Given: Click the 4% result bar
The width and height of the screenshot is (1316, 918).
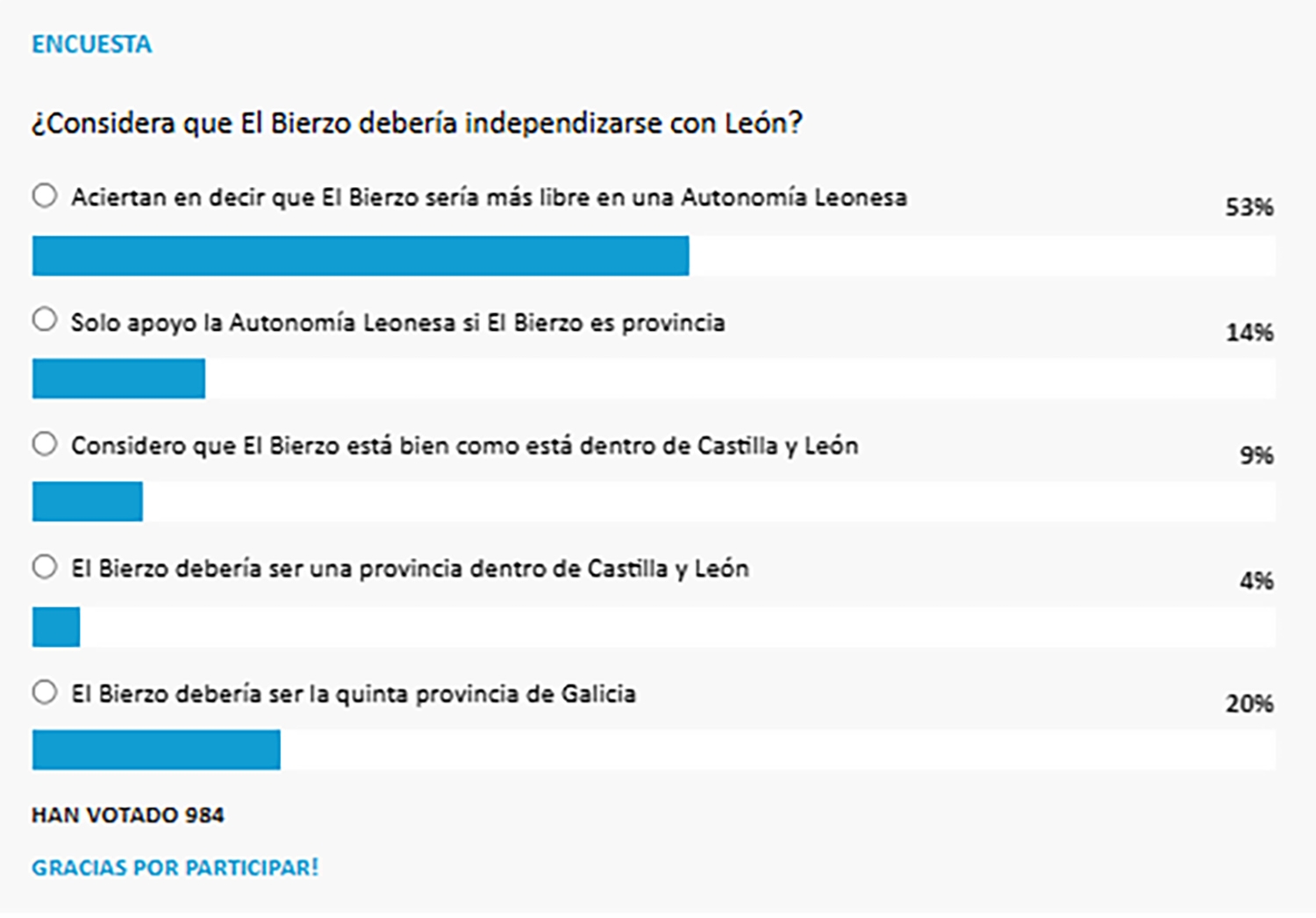Looking at the screenshot, I should click(x=54, y=627).
